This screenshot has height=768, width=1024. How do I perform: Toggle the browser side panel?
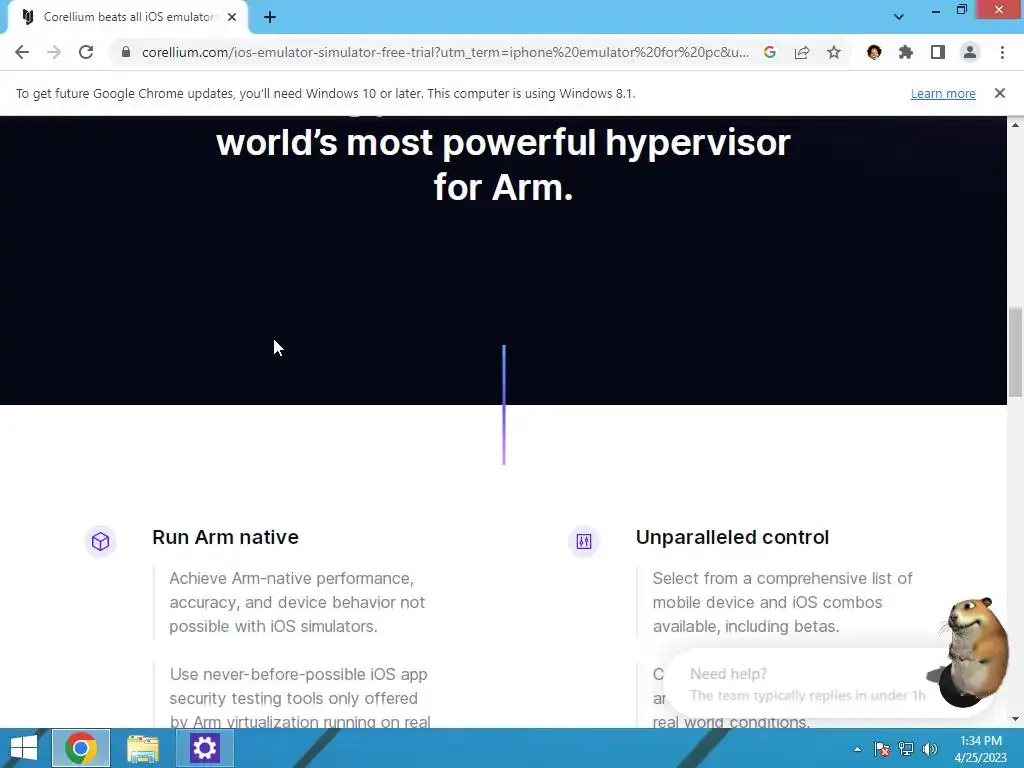938,52
